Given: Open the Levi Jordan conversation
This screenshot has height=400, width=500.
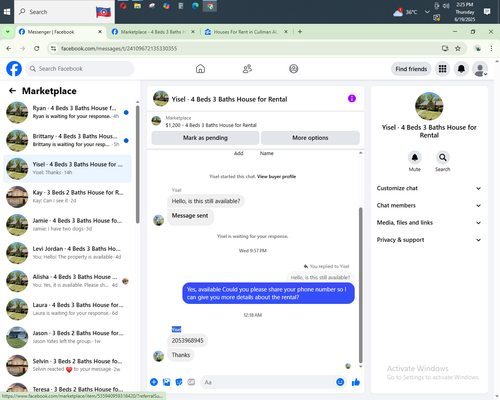Looking at the screenshot, I should tap(67, 253).
